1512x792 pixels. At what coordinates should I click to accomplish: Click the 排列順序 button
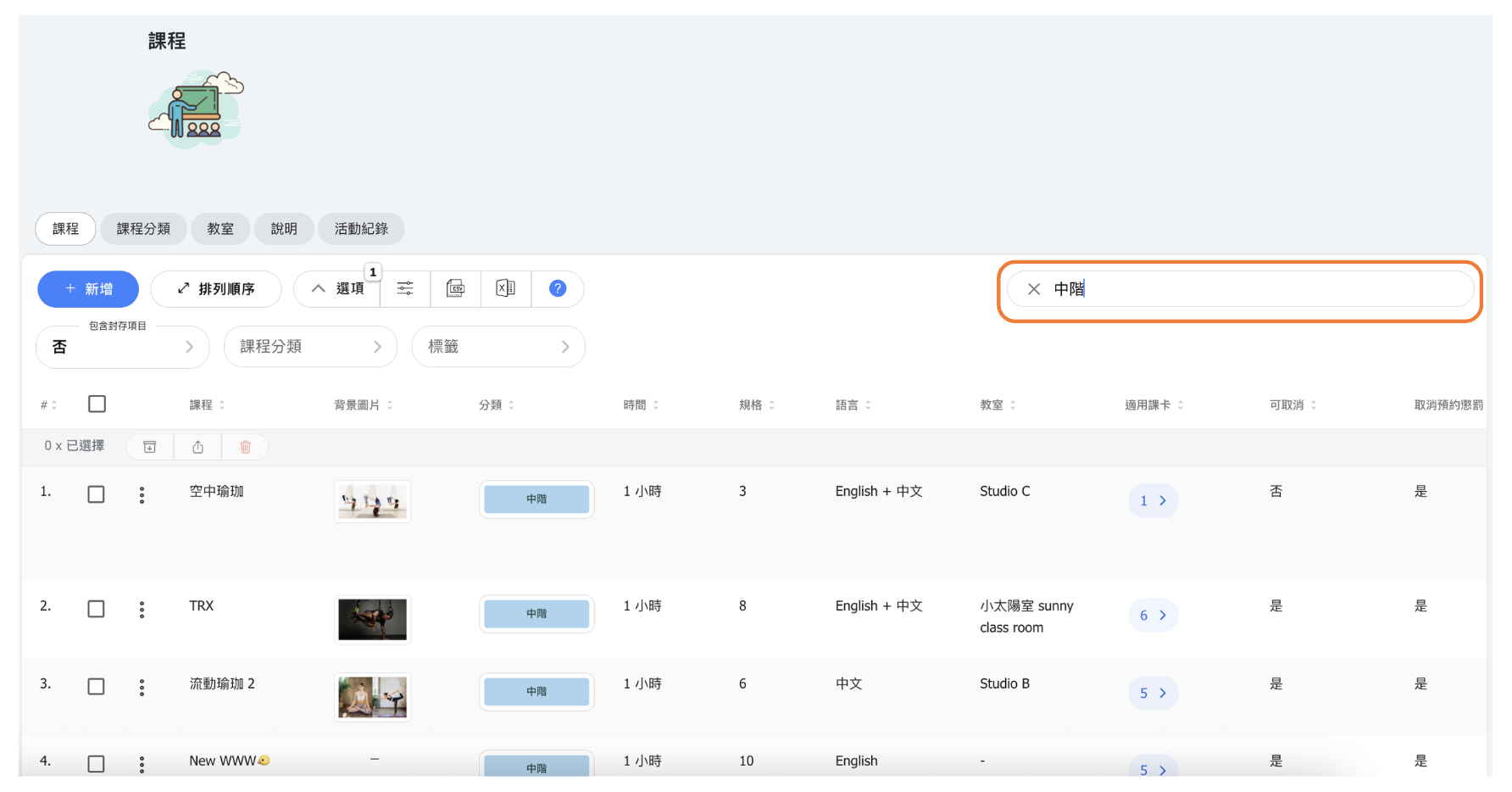point(216,289)
